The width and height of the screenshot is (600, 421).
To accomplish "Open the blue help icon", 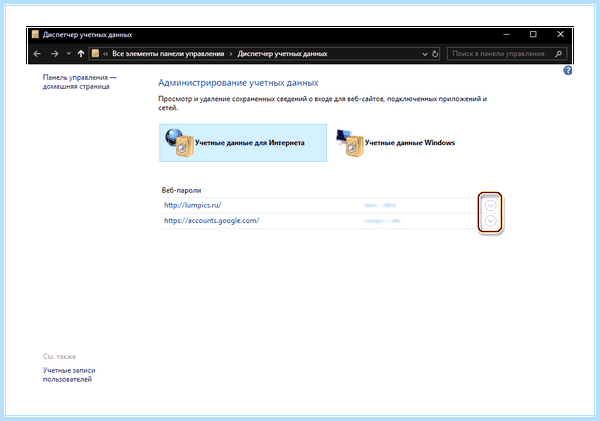I will click(x=567, y=70).
